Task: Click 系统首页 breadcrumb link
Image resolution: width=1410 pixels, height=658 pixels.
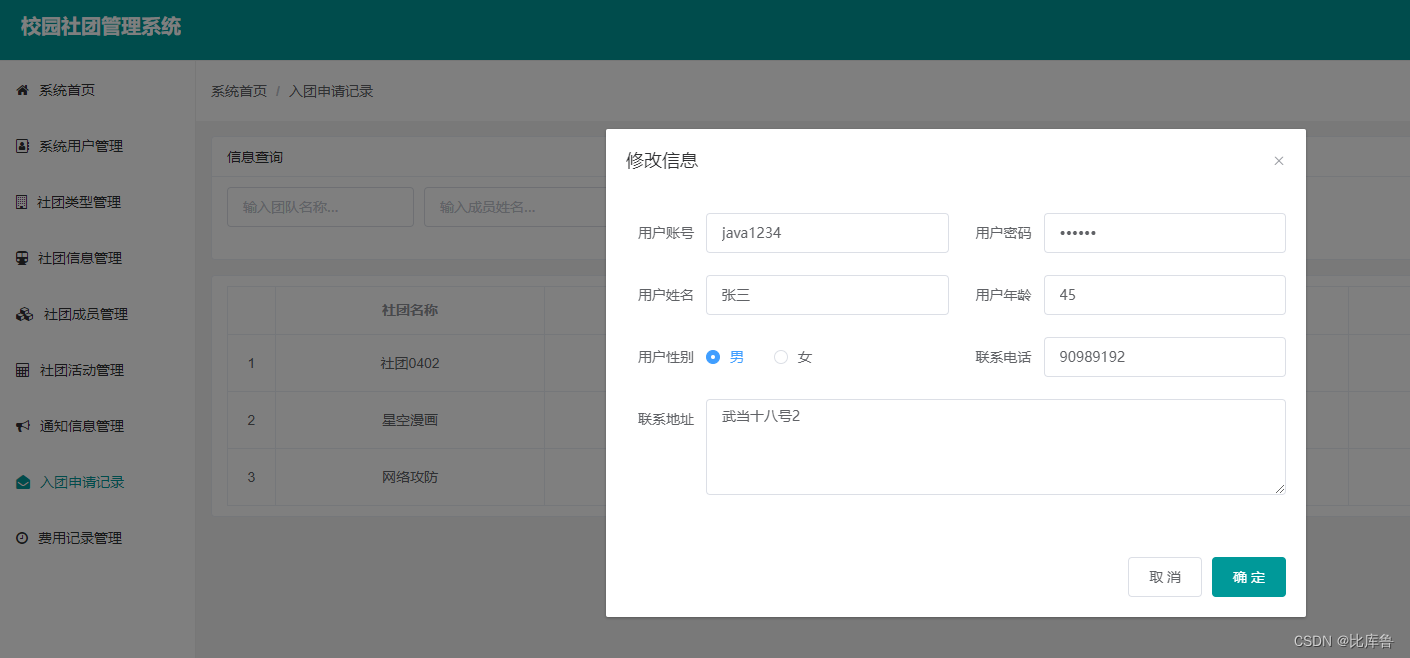Action: (x=239, y=91)
